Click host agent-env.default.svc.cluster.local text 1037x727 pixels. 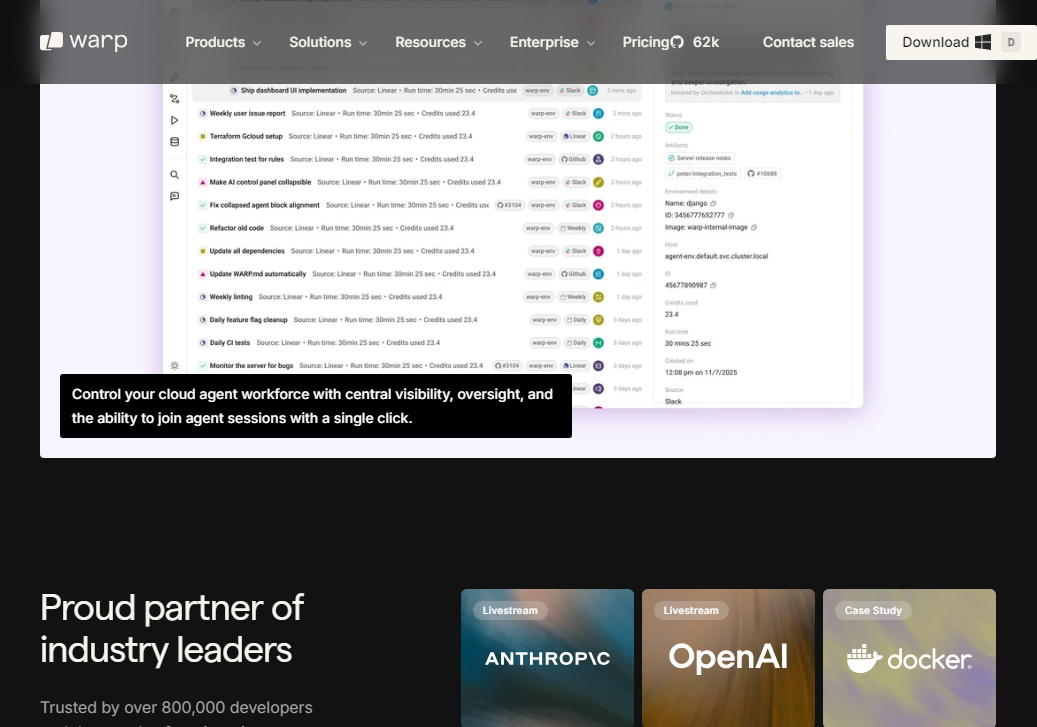click(x=716, y=256)
